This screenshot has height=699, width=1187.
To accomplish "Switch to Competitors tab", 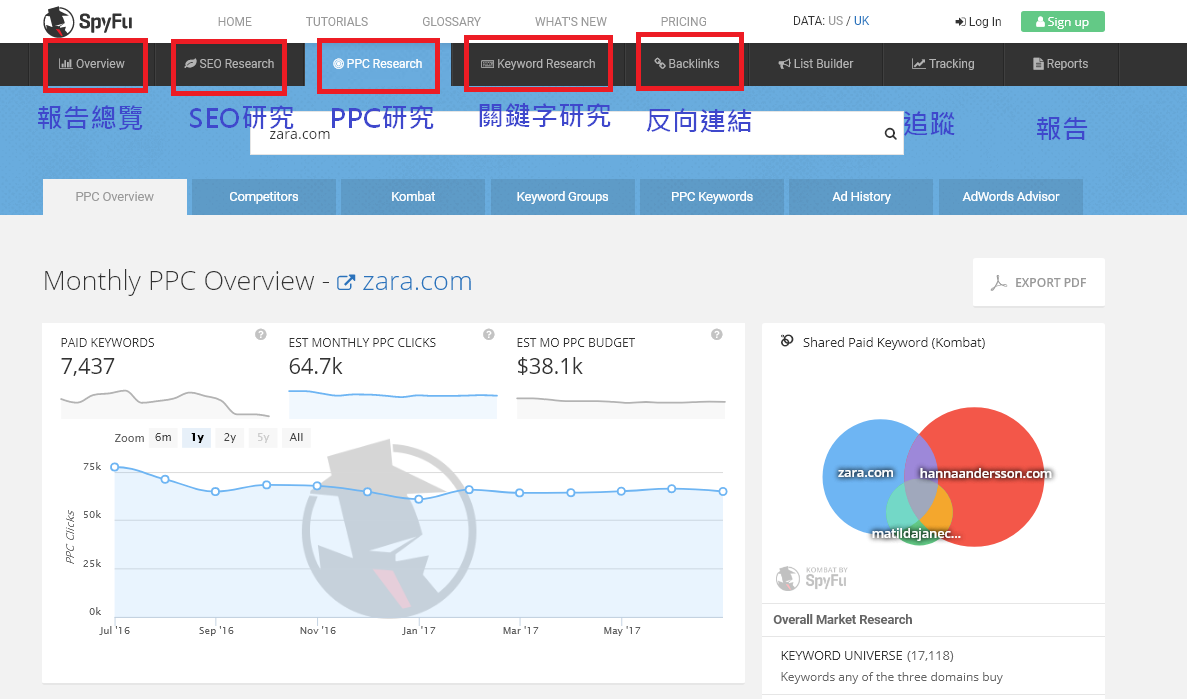I will tap(263, 197).
